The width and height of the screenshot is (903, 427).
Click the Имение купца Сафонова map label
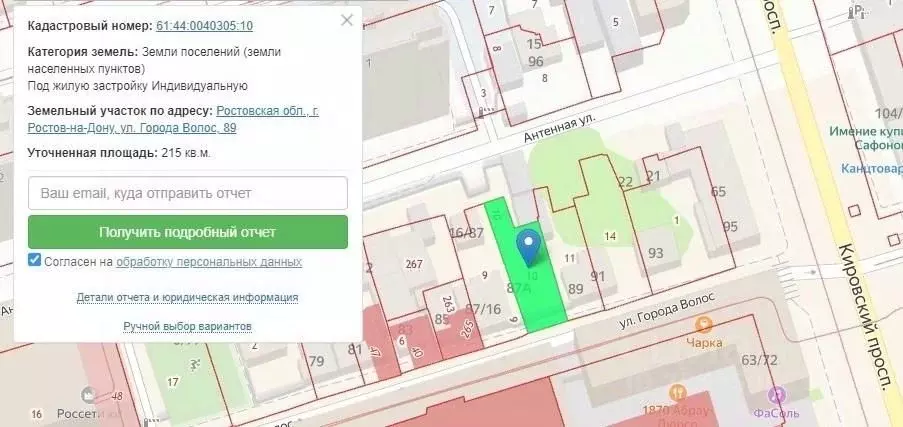865,137
